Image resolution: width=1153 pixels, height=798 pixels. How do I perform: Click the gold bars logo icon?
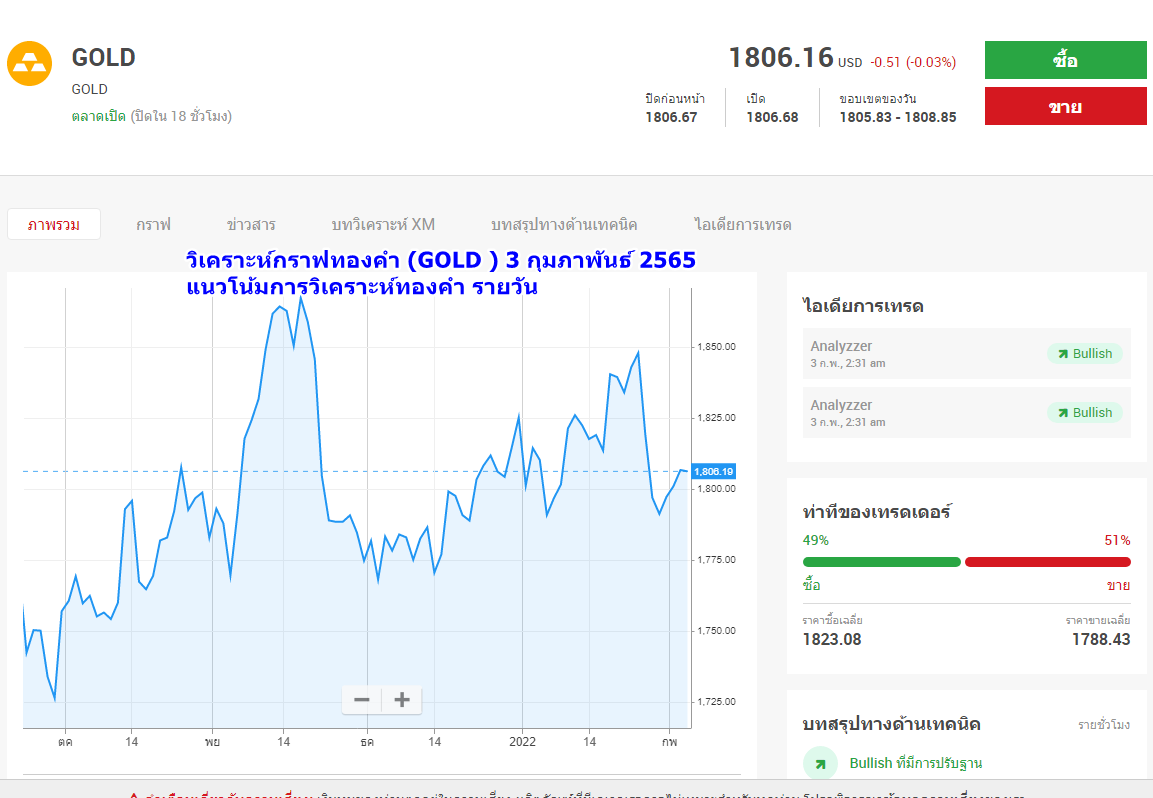(x=29, y=64)
